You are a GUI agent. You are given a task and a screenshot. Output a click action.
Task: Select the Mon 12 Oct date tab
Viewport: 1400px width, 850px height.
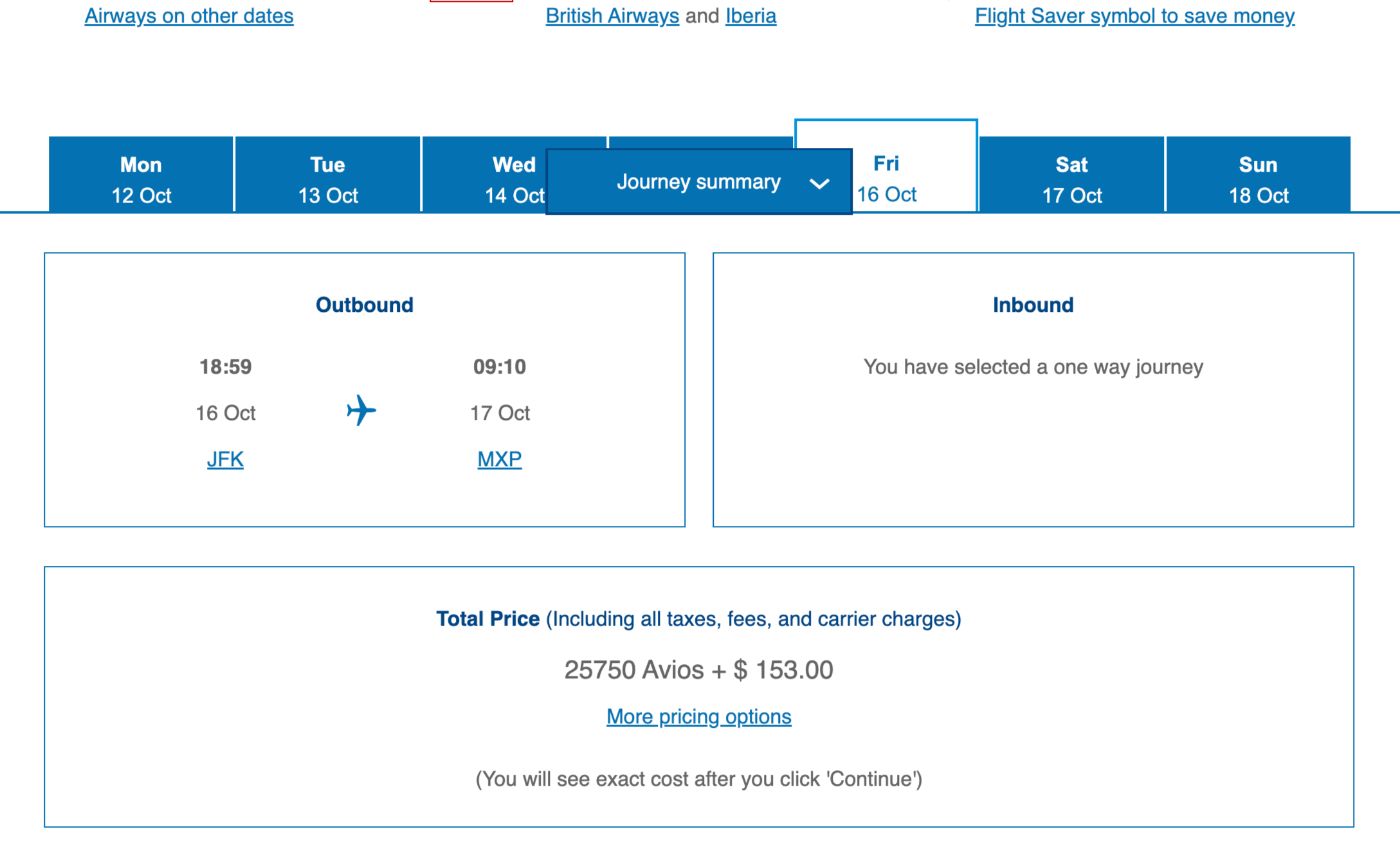[141, 179]
